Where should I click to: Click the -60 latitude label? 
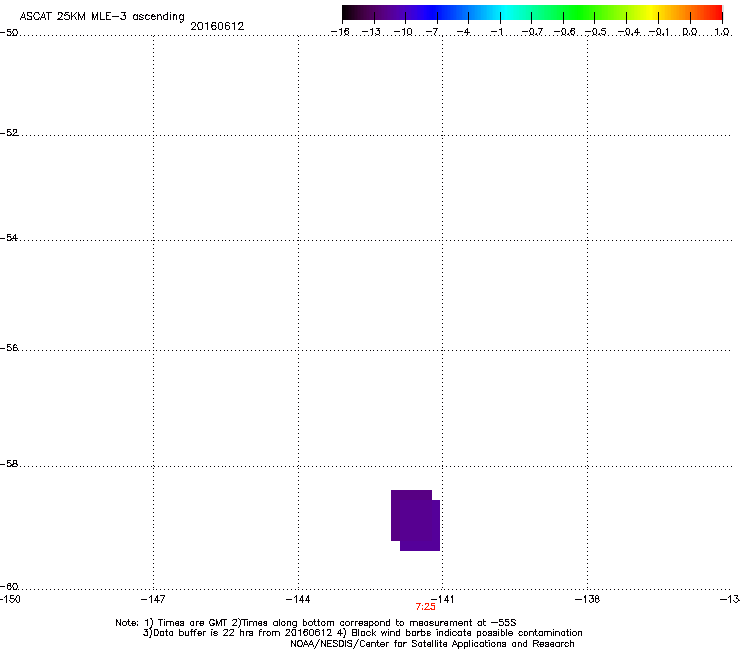point(9,586)
